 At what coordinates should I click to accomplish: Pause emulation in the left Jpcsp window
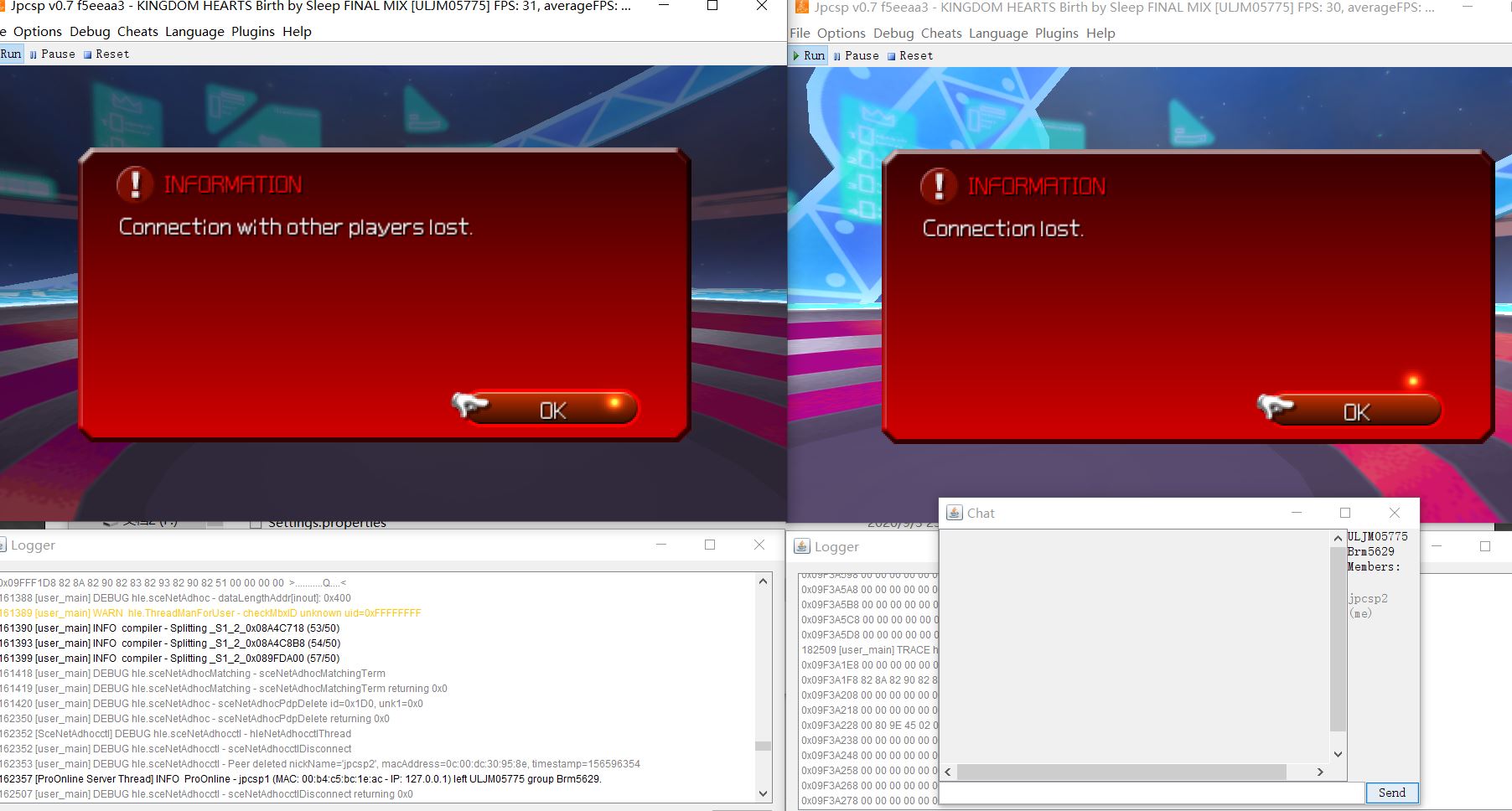(x=52, y=54)
